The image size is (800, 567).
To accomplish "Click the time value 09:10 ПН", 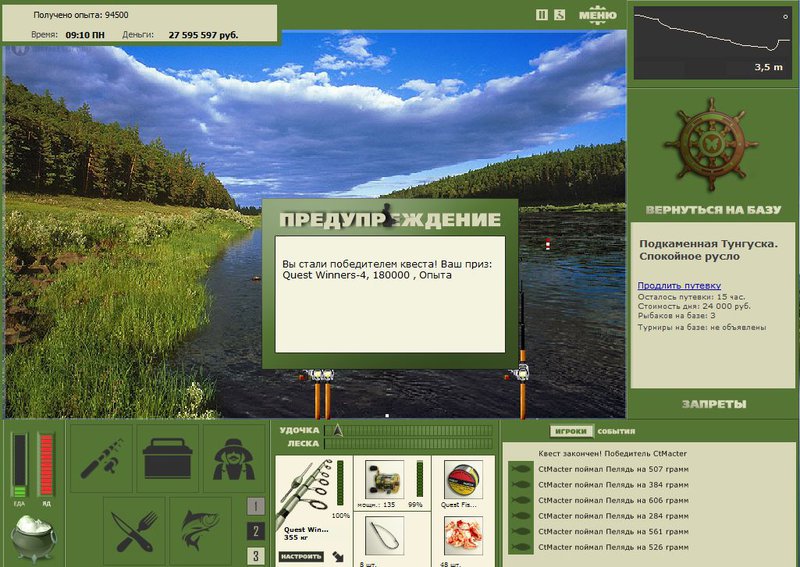I will pyautogui.click(x=85, y=35).
